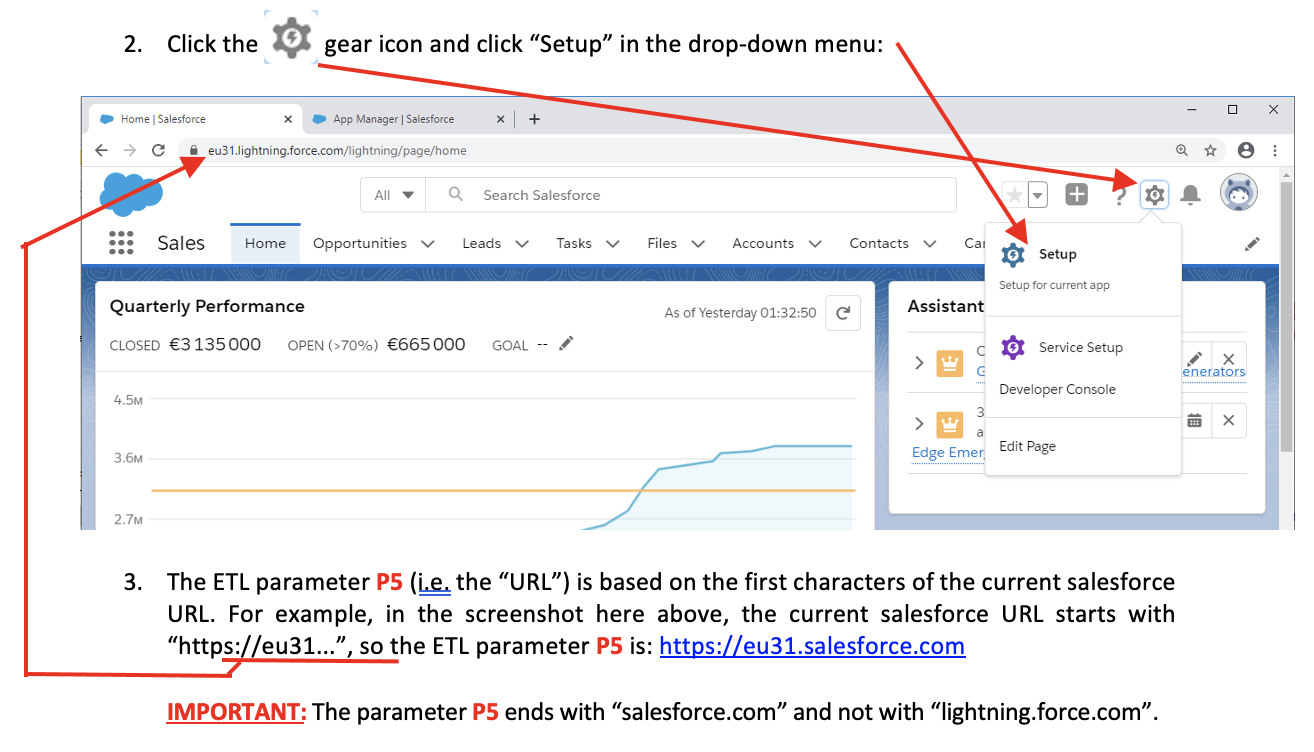Expand the first Assistant item chevron
This screenshot has height=752, width=1314.
point(919,363)
